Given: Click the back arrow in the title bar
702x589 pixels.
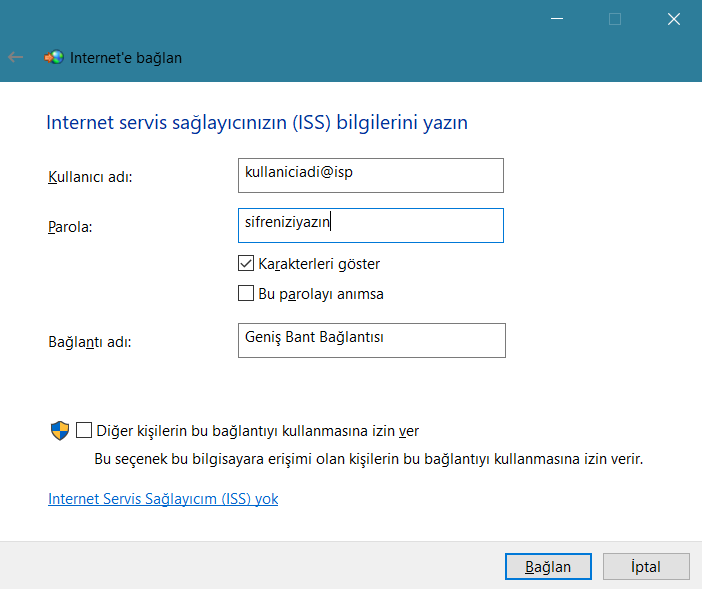Looking at the screenshot, I should click(16, 58).
